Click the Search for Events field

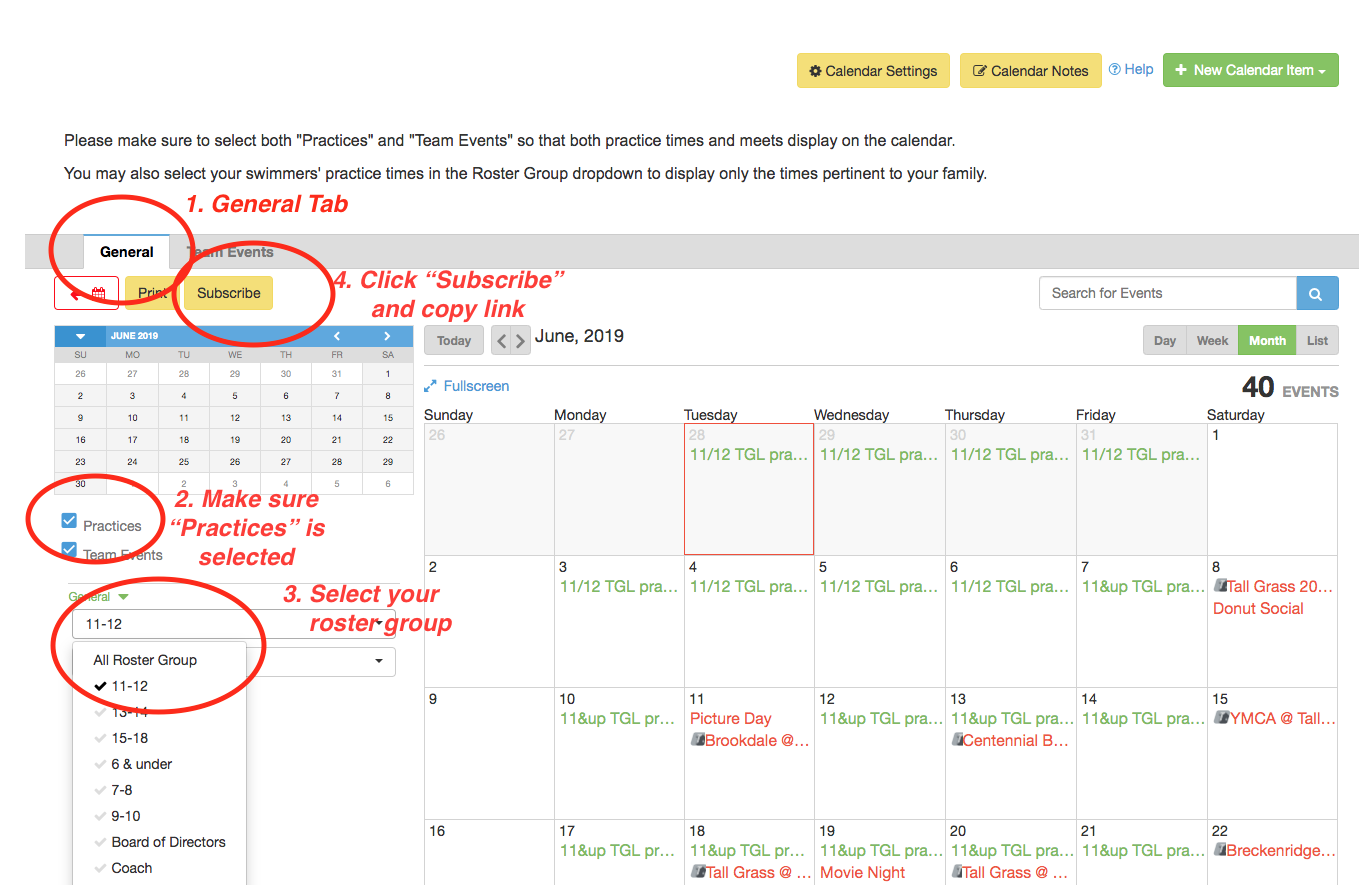pos(1167,294)
